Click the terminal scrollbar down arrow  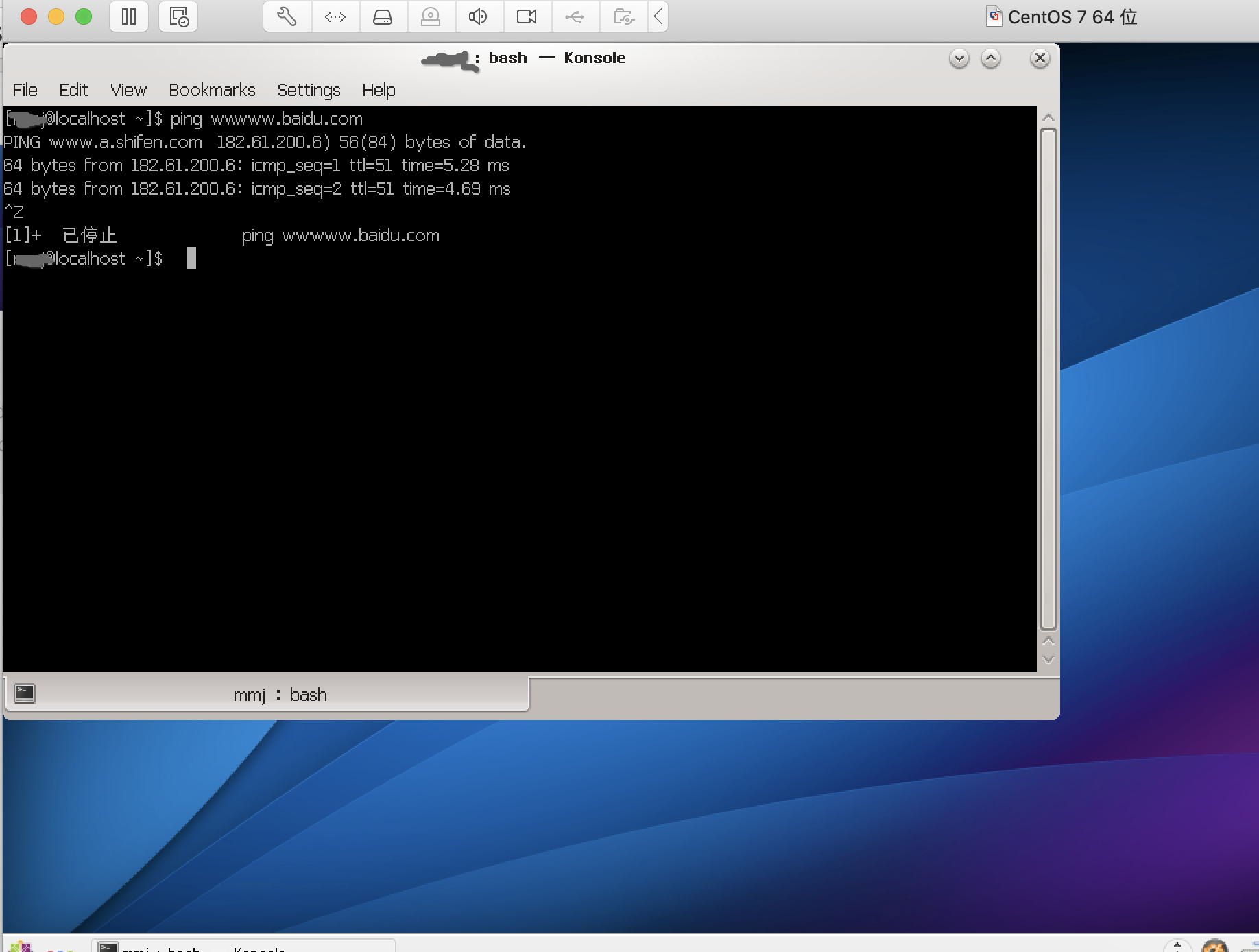tap(1048, 659)
